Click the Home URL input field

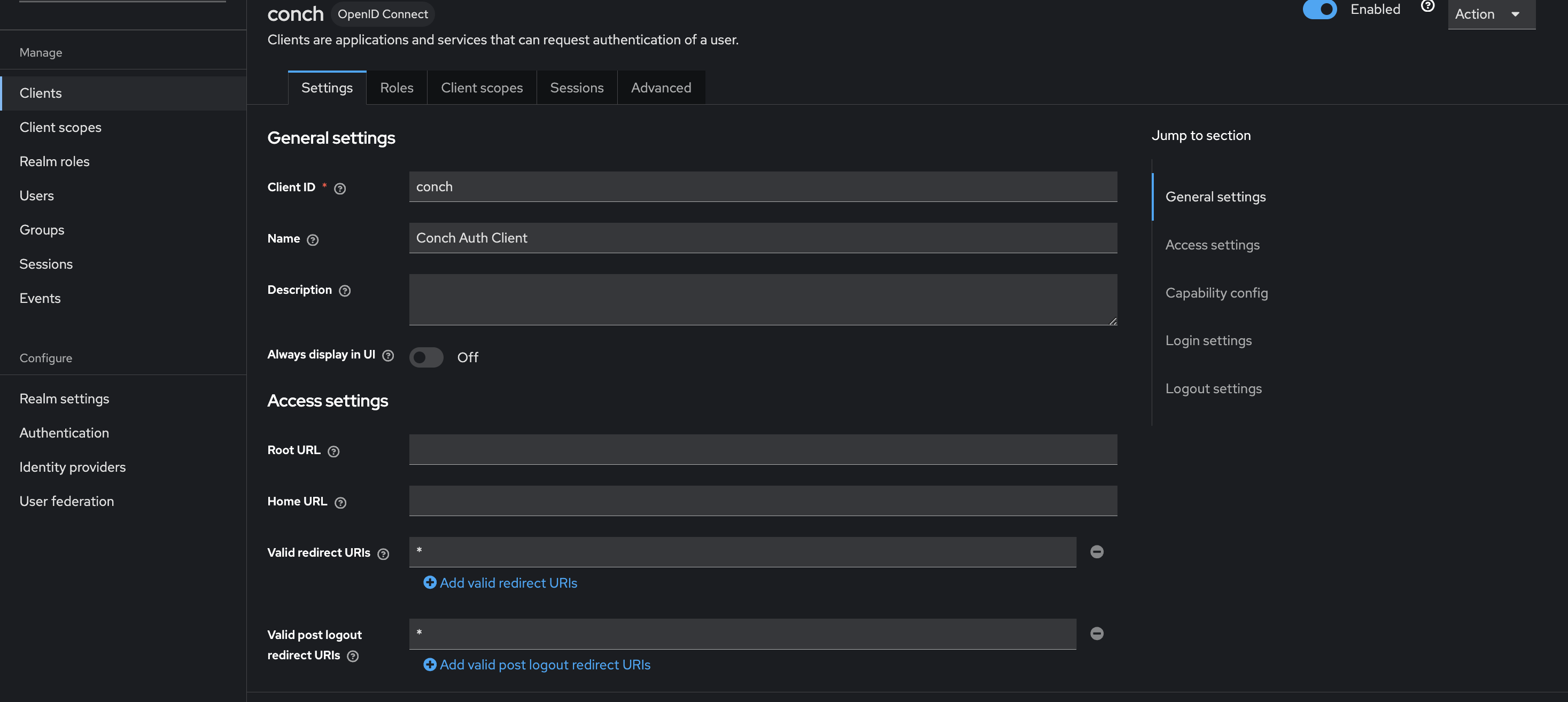coord(763,501)
